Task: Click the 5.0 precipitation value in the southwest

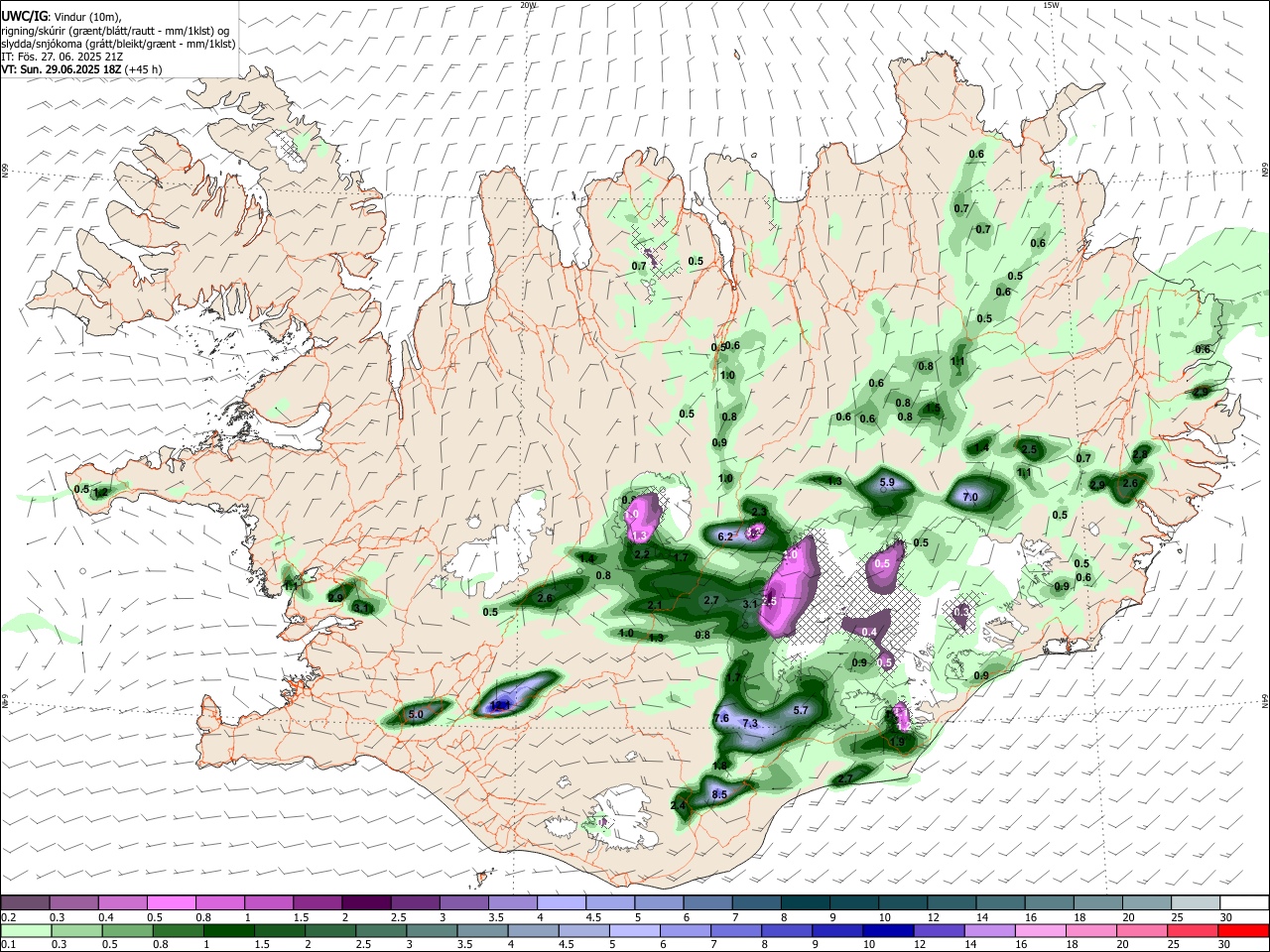Action: point(416,714)
